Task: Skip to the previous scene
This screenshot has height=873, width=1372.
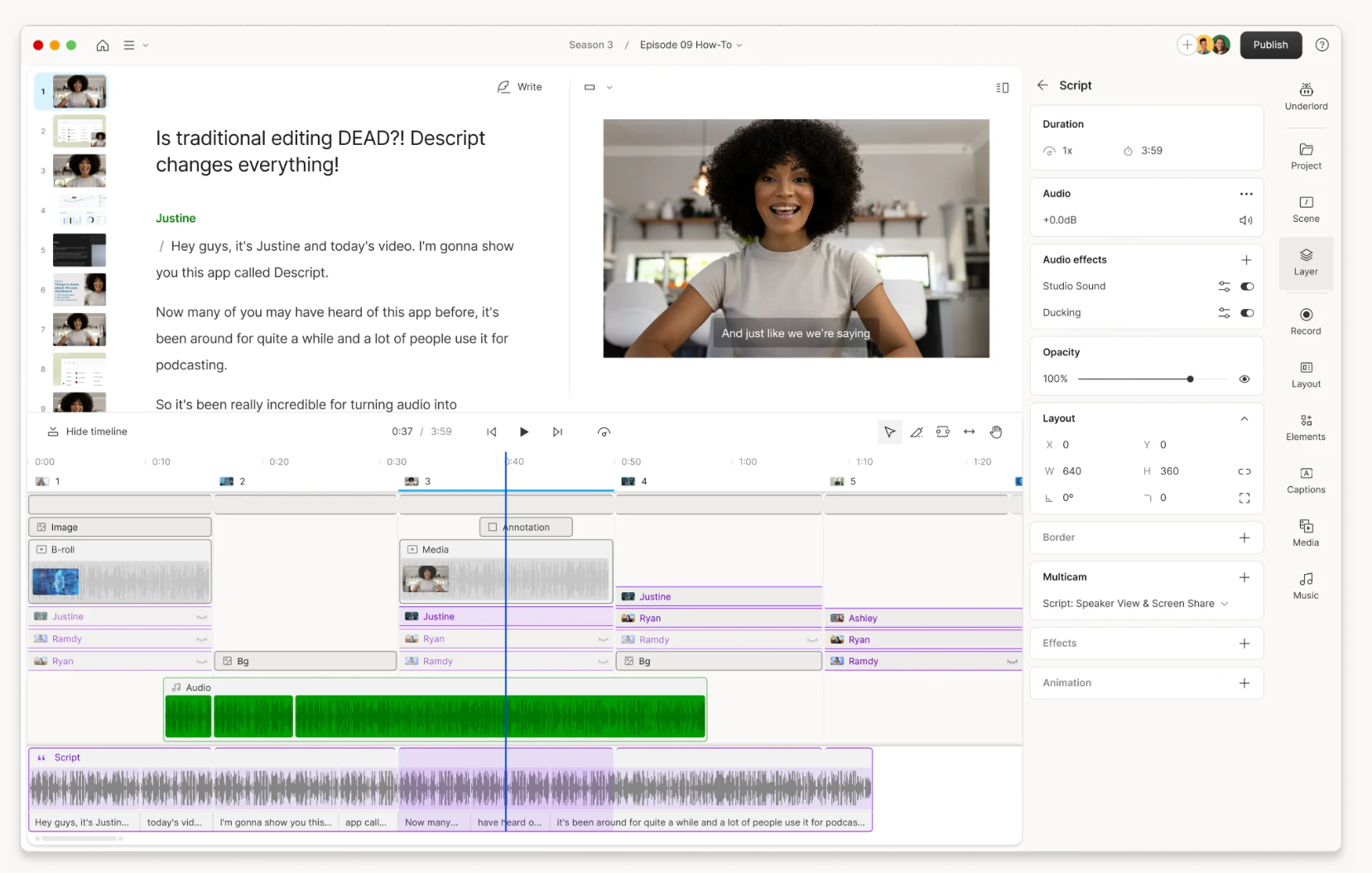Action: pos(492,432)
